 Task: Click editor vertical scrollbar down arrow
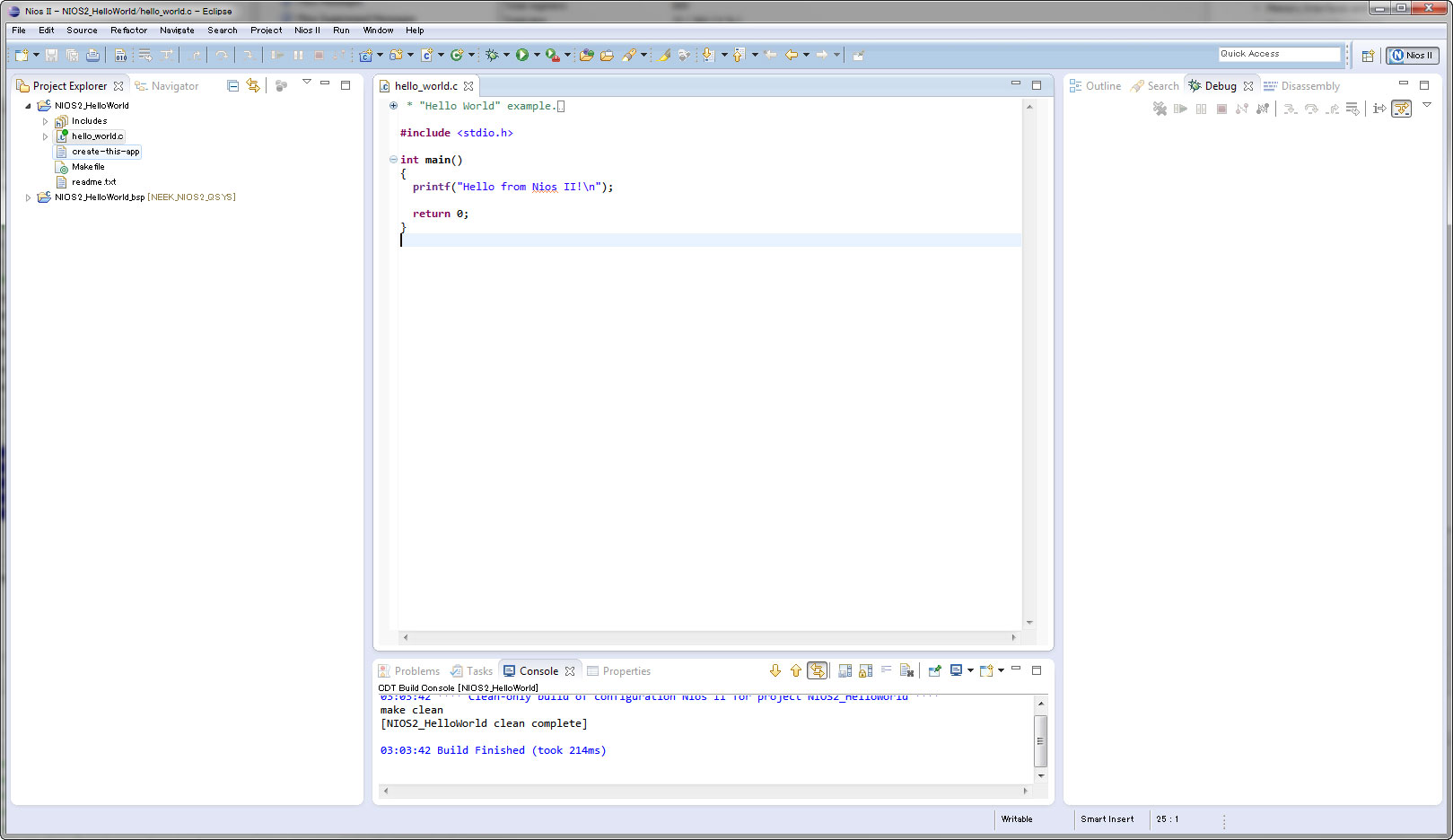point(1029,623)
